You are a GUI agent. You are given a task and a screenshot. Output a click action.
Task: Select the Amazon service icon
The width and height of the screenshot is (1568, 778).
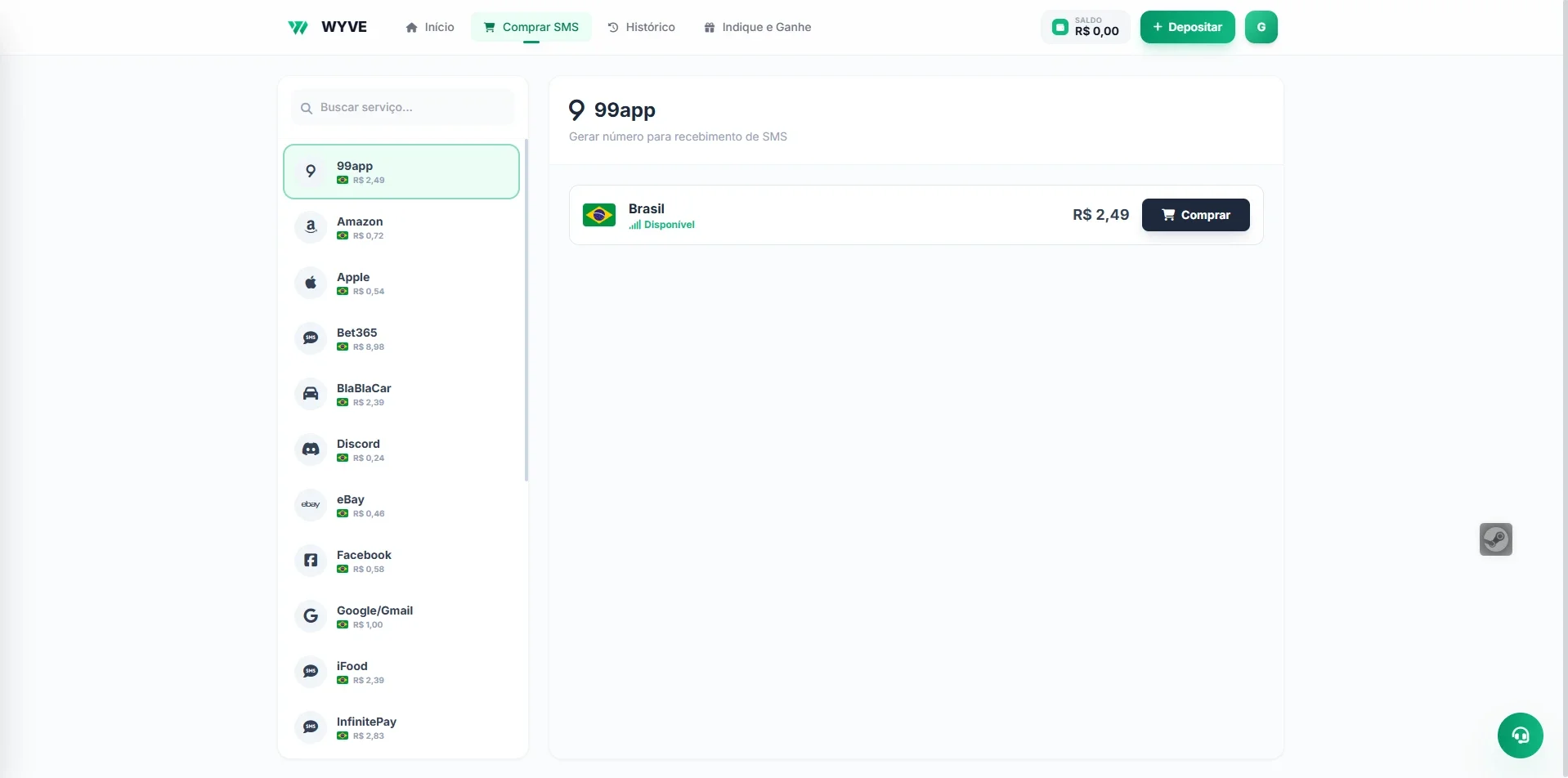(311, 227)
